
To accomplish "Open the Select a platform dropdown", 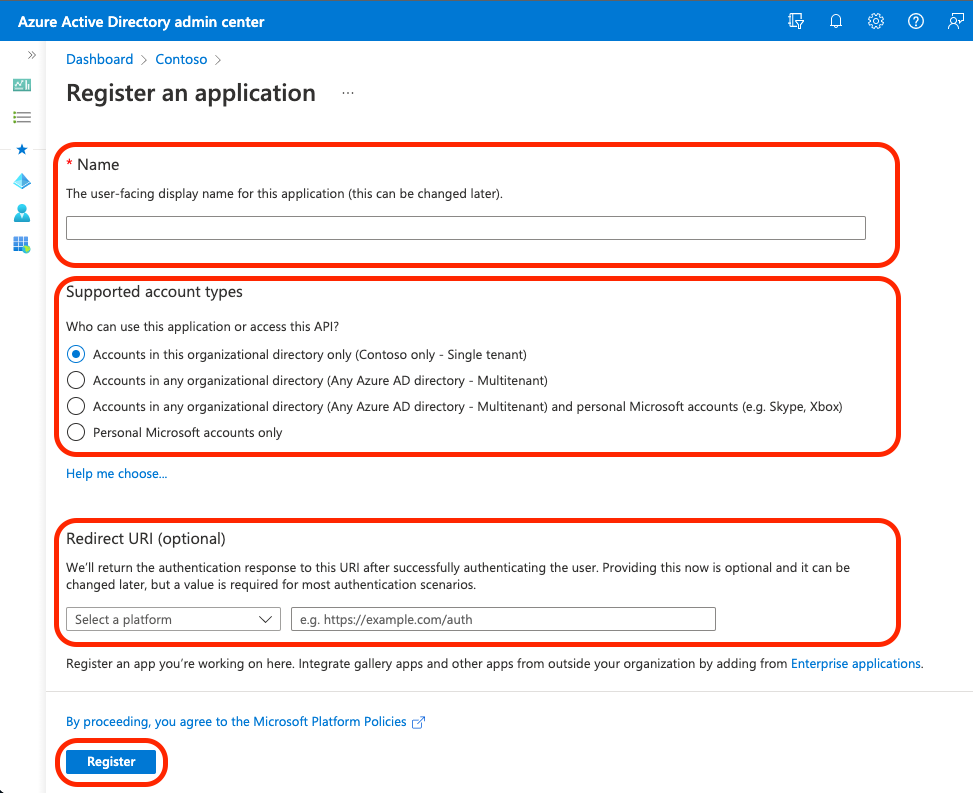I will 172,619.
